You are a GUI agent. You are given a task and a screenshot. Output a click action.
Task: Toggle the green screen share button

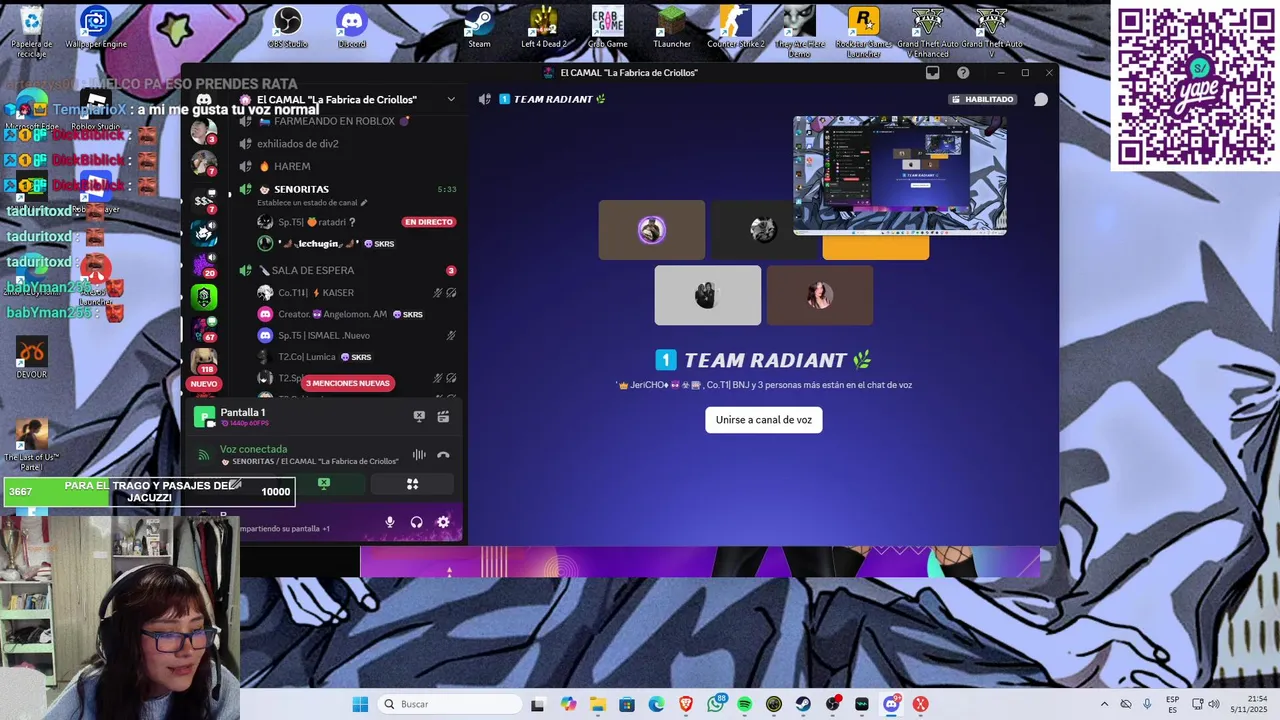324,484
